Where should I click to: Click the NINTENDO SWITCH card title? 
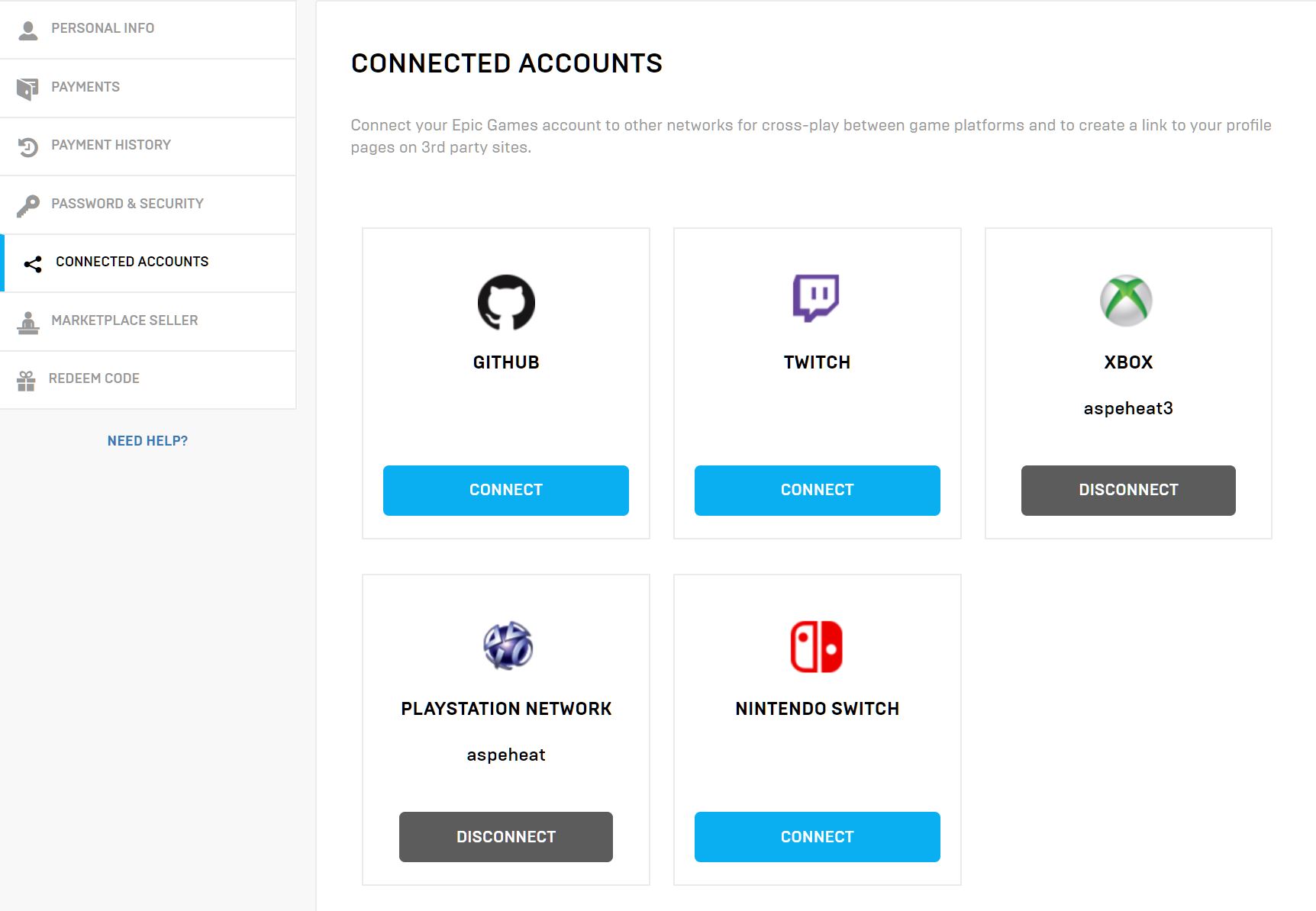[x=817, y=709]
